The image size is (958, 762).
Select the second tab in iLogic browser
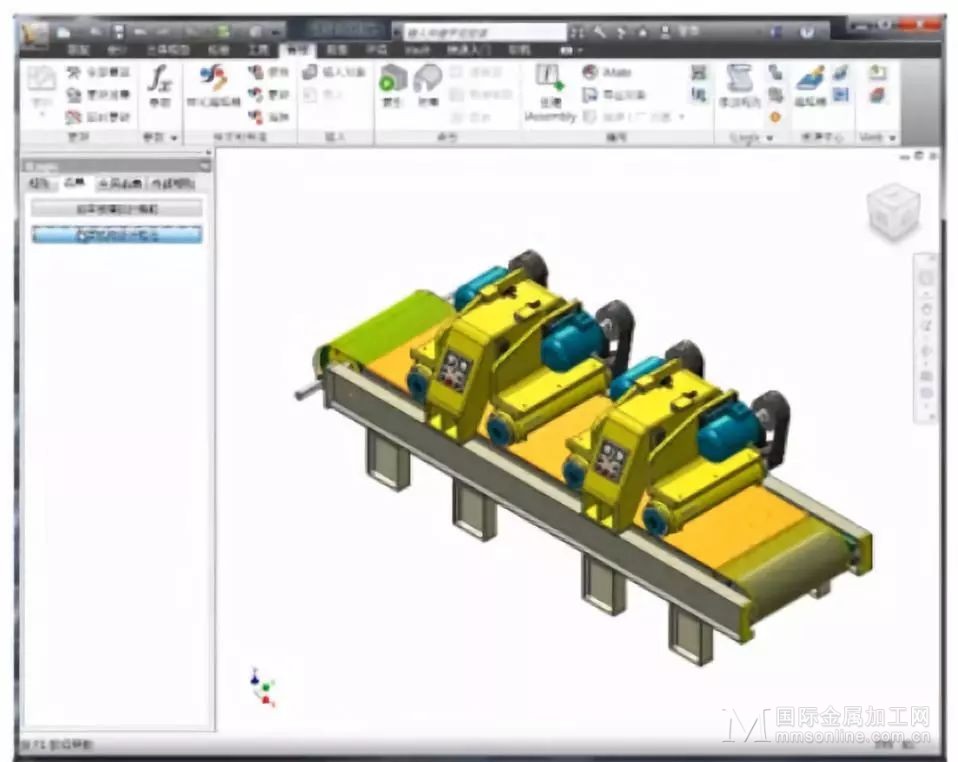(x=75, y=183)
